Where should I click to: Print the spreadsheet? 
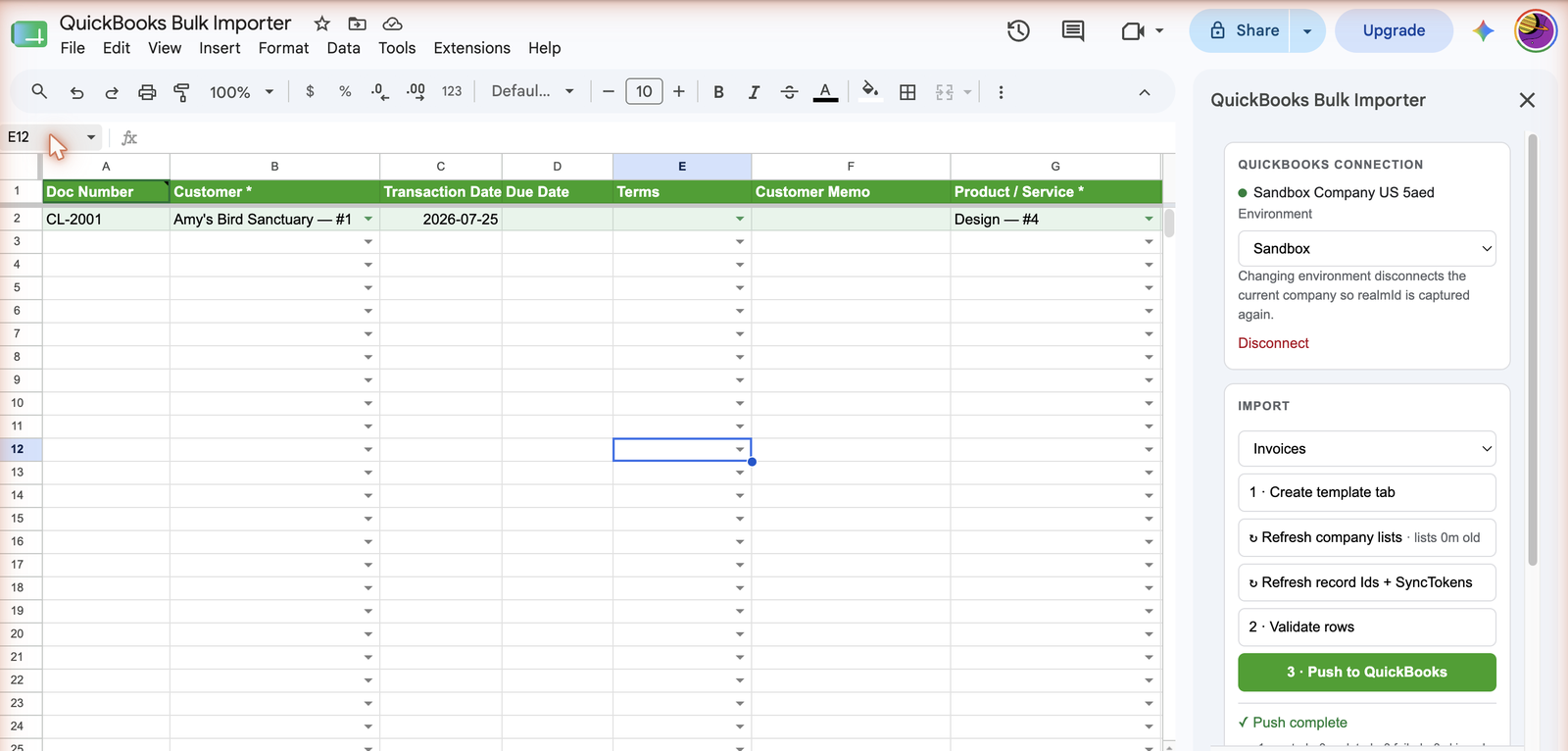(x=147, y=92)
